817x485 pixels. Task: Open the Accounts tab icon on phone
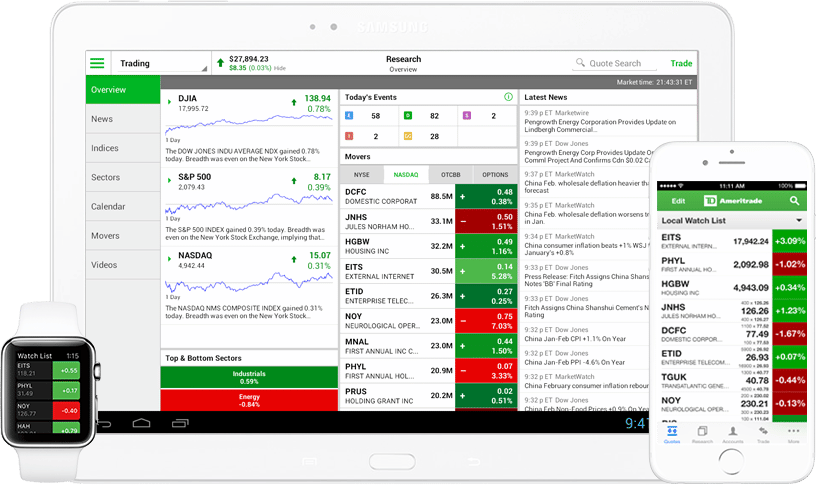tap(733, 434)
